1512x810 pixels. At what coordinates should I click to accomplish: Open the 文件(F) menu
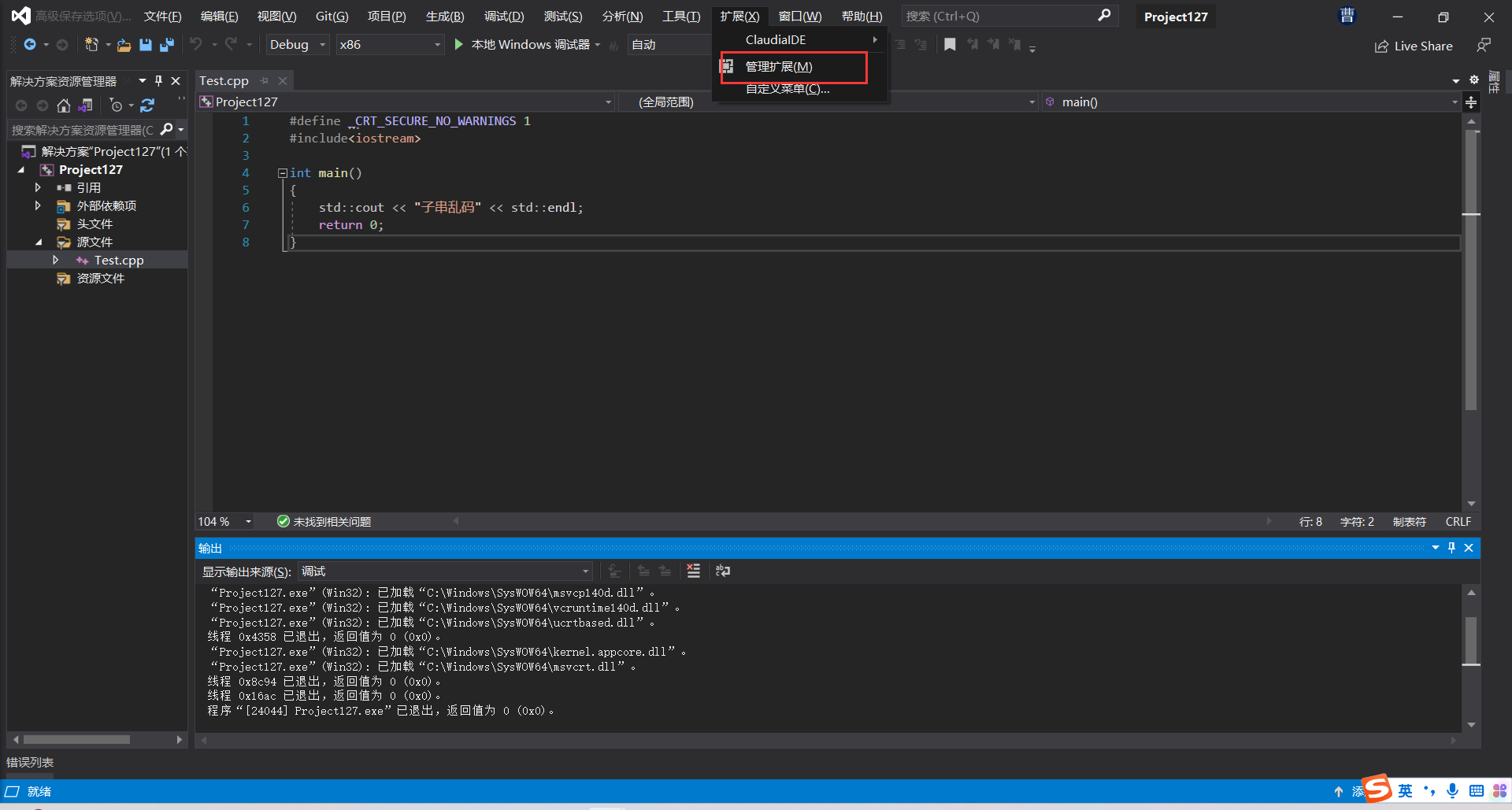[162, 17]
